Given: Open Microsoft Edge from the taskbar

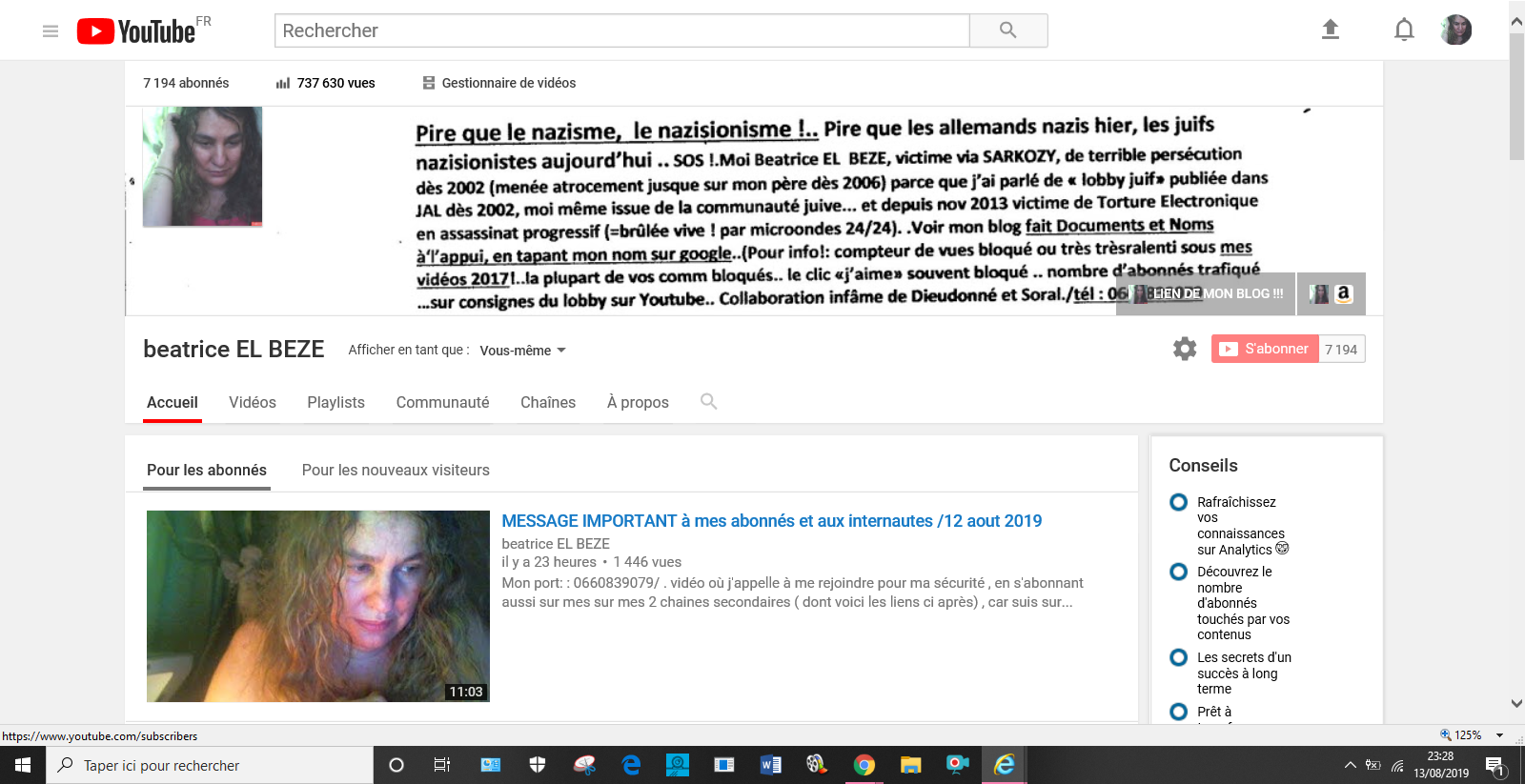Looking at the screenshot, I should click(631, 765).
